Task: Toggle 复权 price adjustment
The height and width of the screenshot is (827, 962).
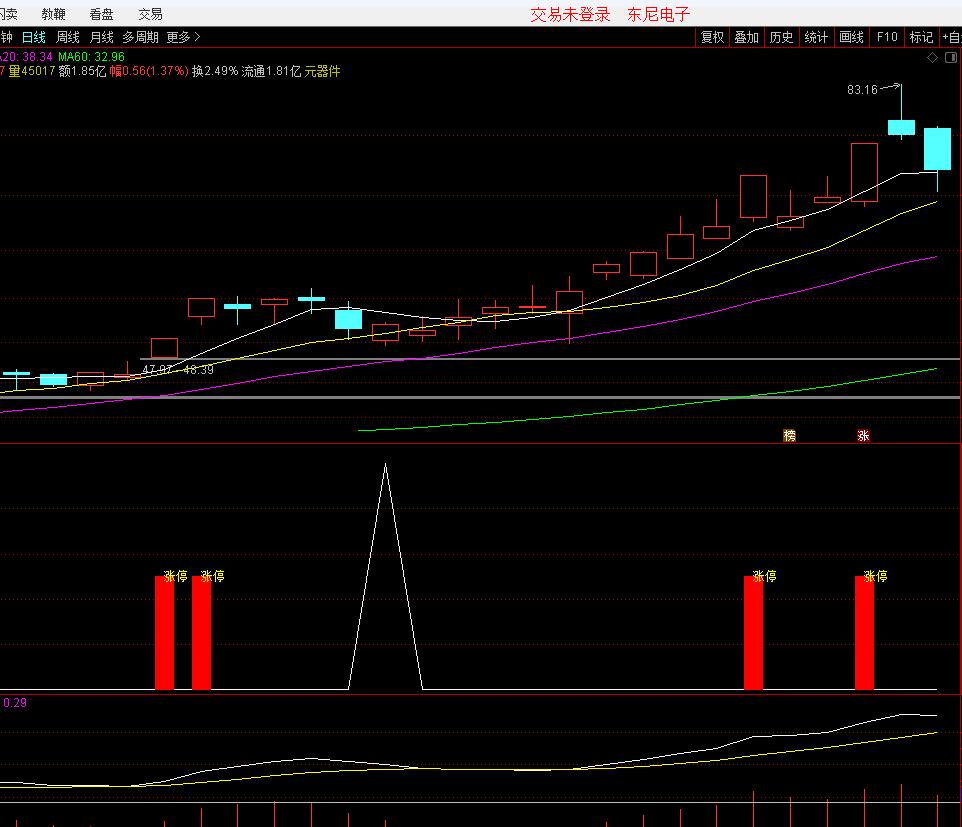Action: (x=712, y=37)
